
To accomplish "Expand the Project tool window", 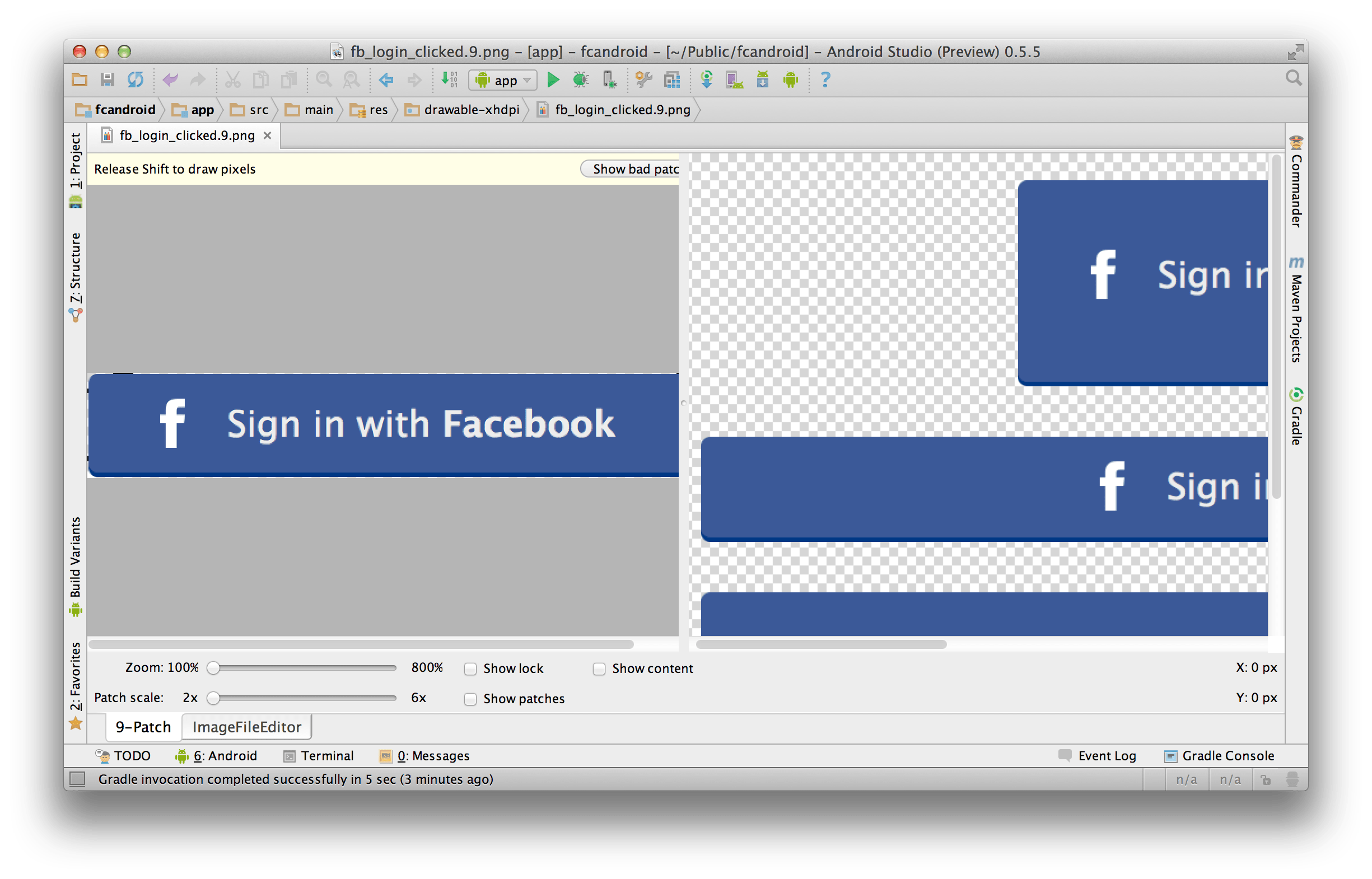I will coord(76,162).
